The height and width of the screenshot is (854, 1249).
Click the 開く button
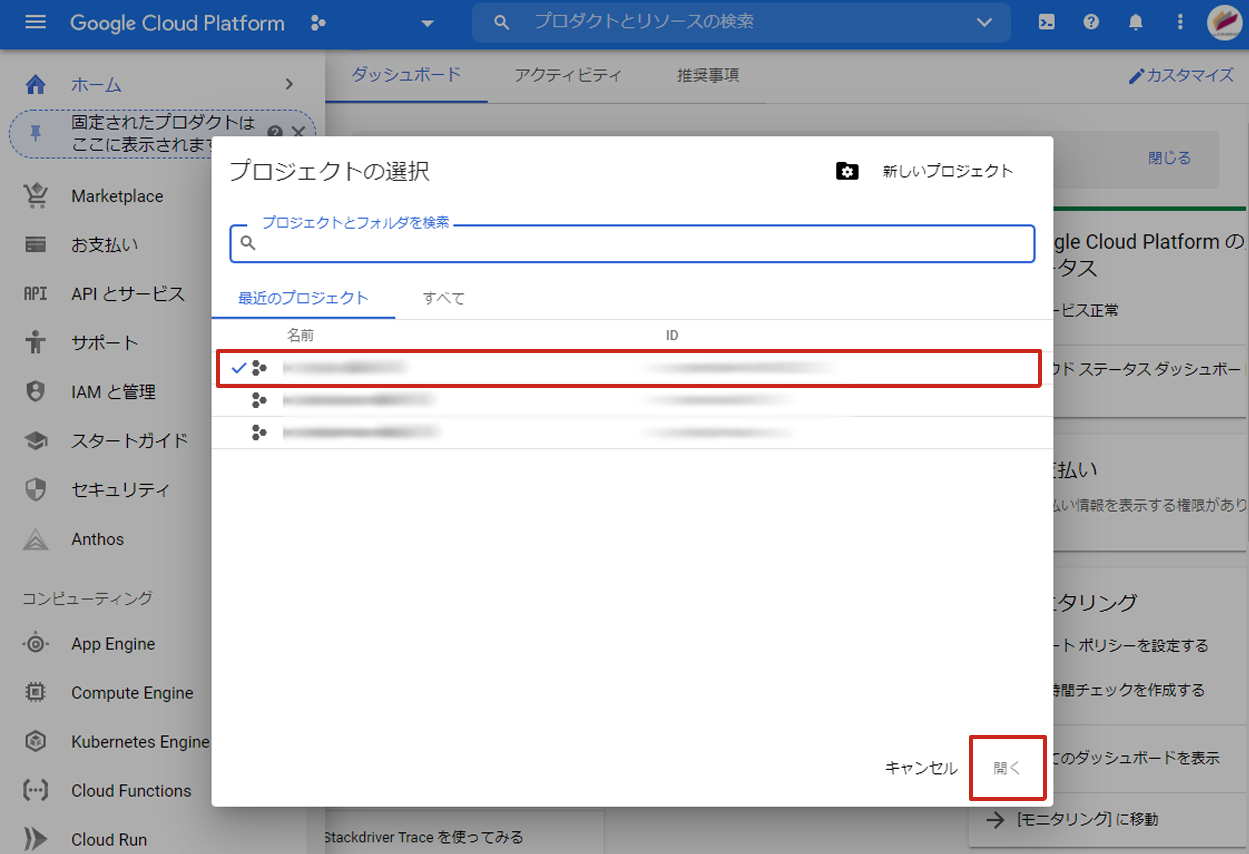tap(1007, 768)
